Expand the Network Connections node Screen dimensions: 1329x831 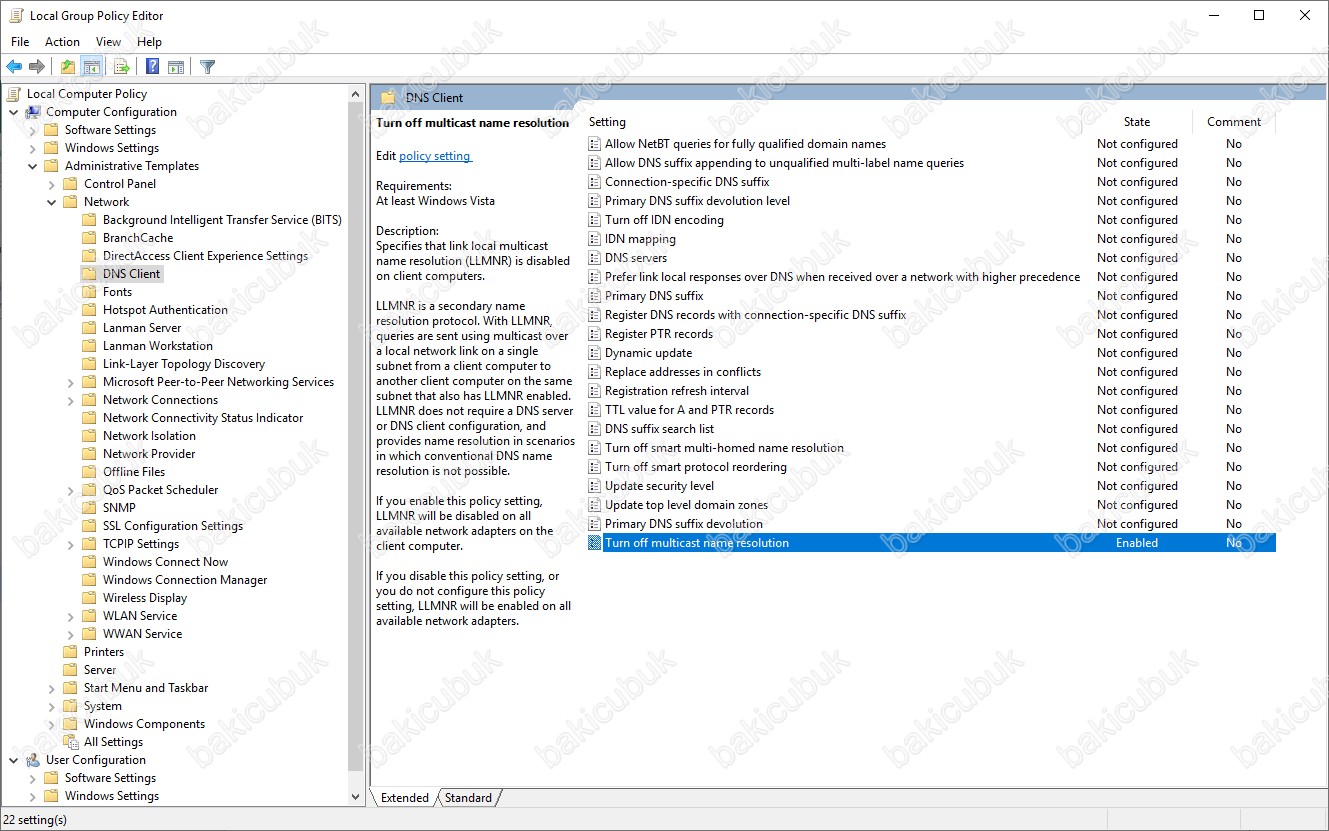coord(71,400)
